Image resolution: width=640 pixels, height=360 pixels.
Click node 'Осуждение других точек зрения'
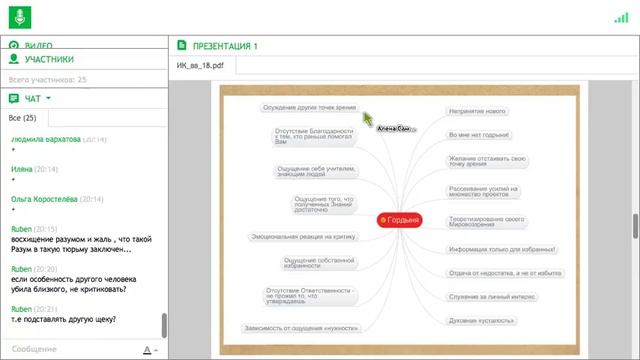click(x=309, y=107)
